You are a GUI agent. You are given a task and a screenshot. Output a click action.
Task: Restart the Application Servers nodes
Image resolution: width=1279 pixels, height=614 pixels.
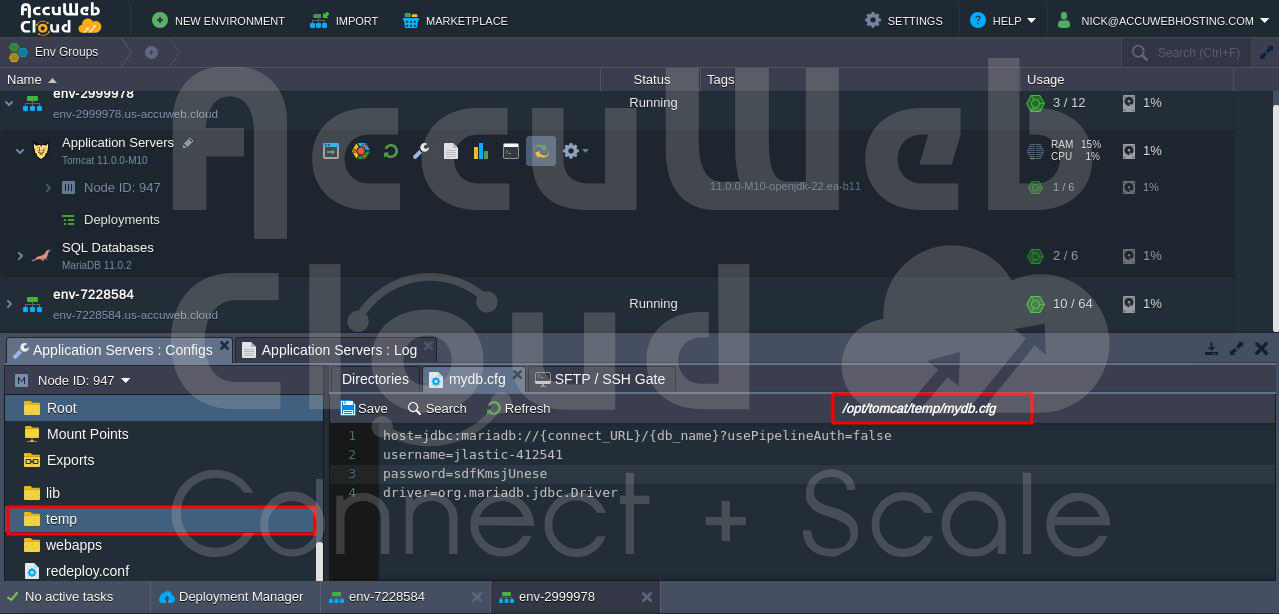click(x=391, y=151)
